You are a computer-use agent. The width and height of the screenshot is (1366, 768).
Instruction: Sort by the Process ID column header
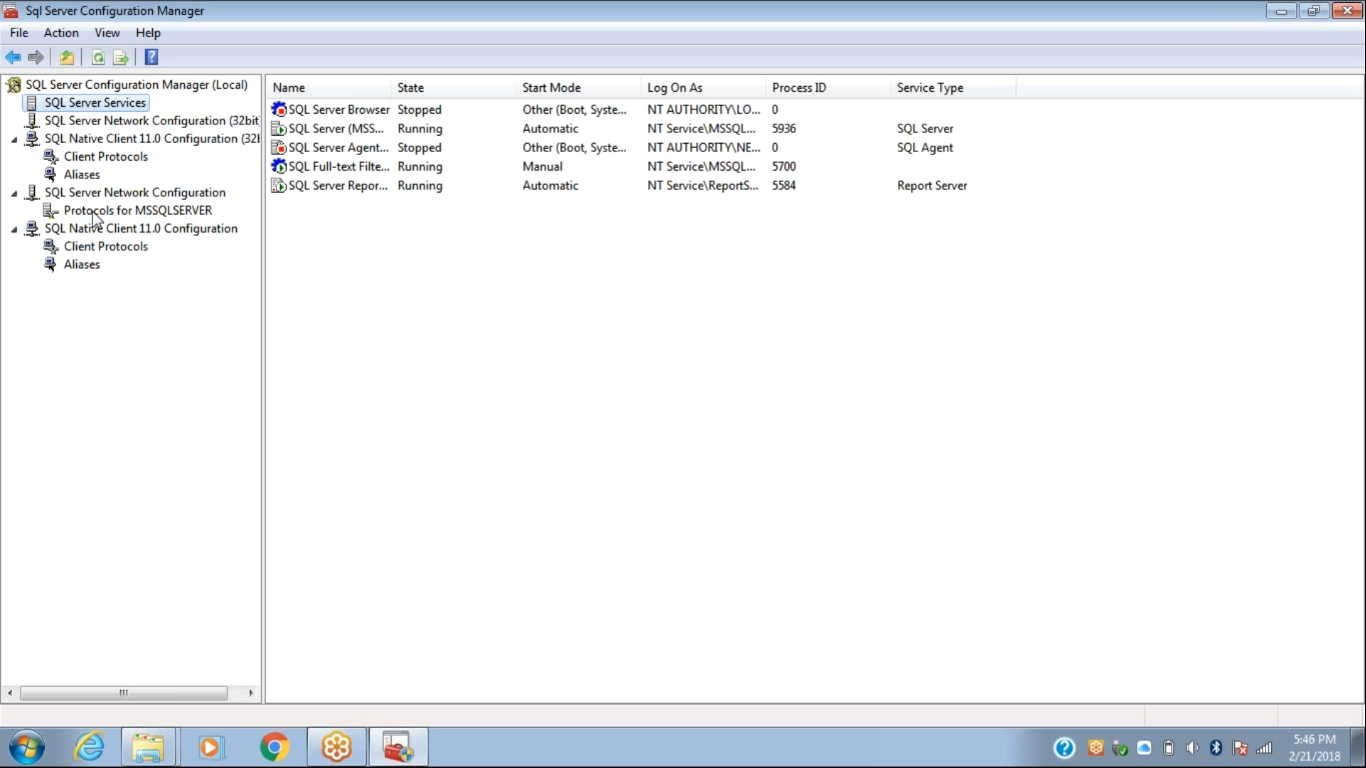(829, 88)
